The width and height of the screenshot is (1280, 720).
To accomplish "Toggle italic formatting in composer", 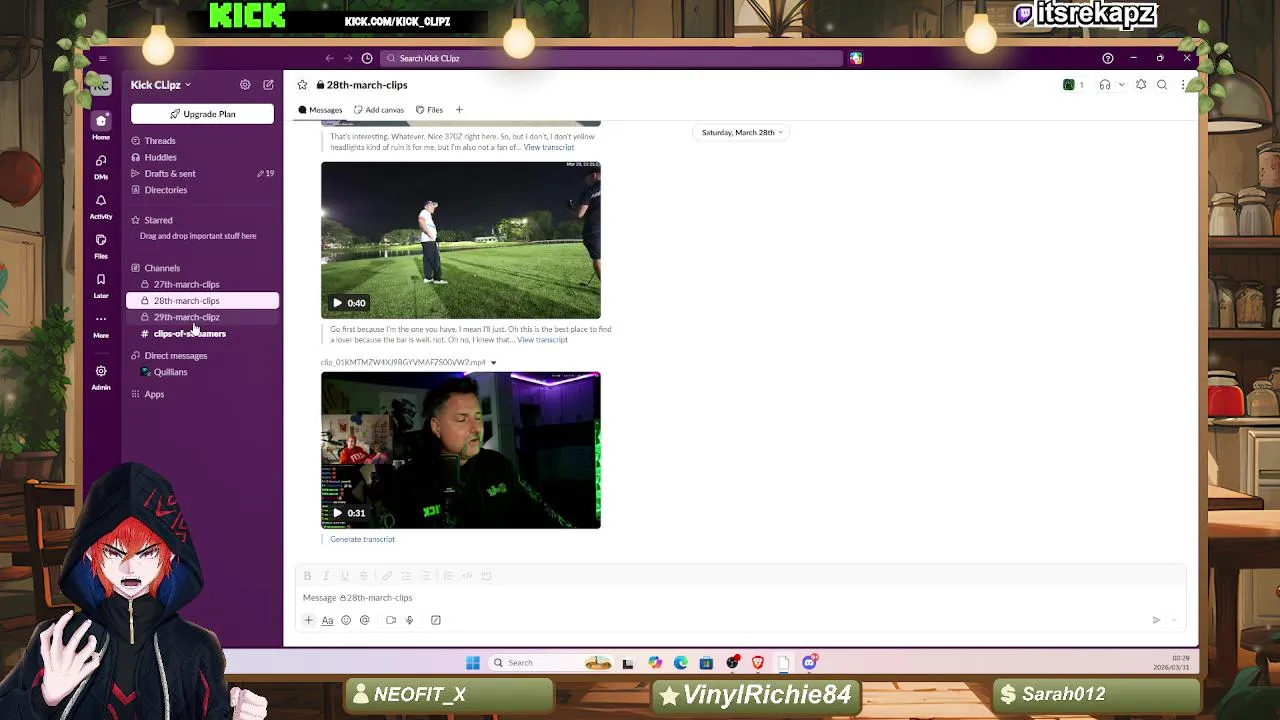I will point(326,576).
